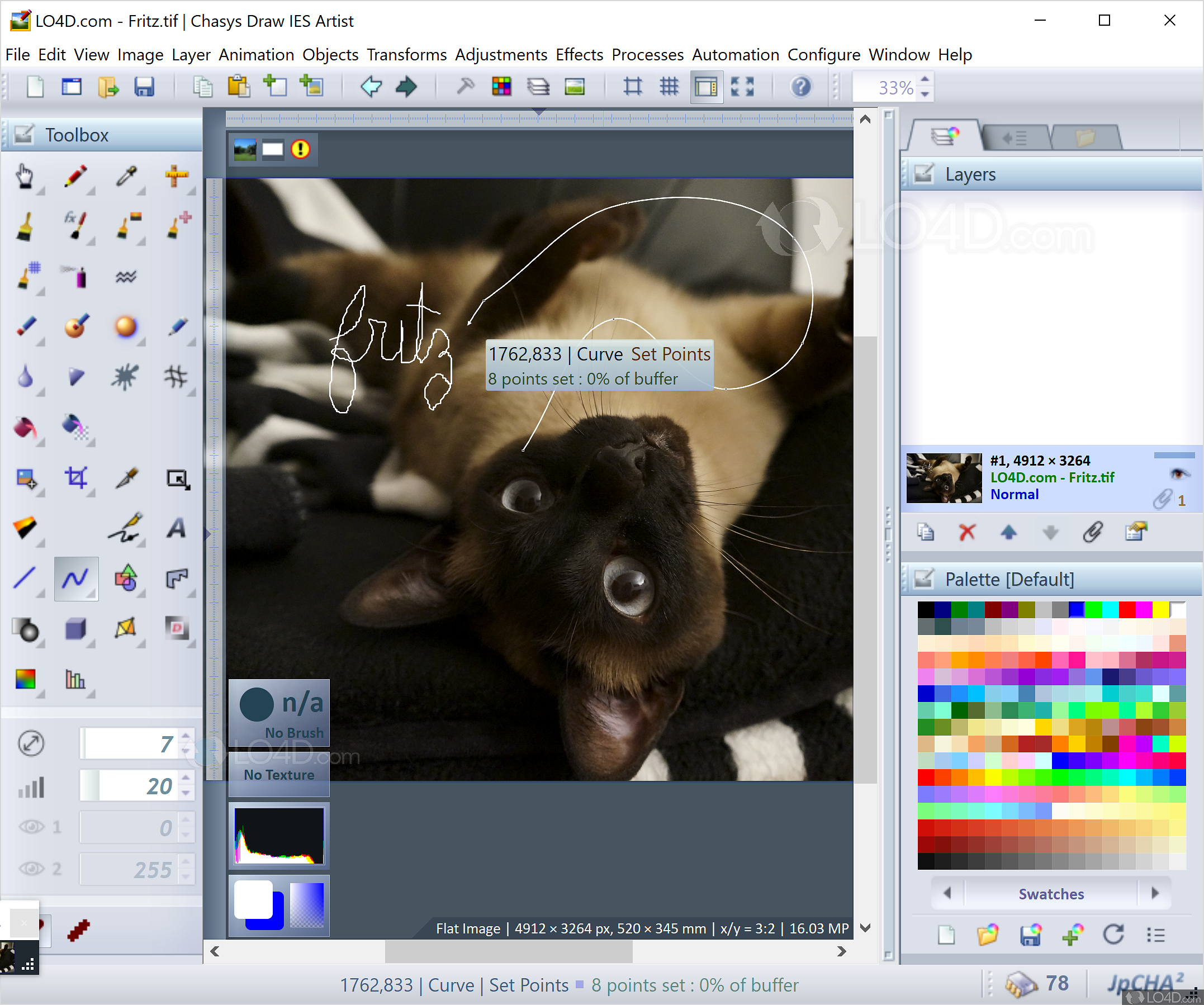Select the crop tool
The width and height of the screenshot is (1204, 1005).
pyautogui.click(x=75, y=478)
